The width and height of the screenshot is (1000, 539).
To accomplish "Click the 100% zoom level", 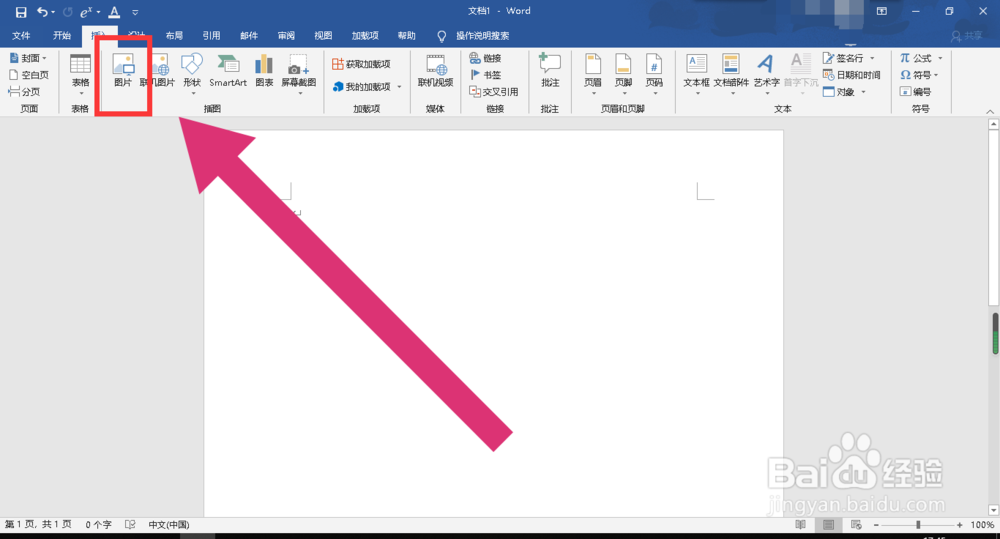I will [982, 524].
